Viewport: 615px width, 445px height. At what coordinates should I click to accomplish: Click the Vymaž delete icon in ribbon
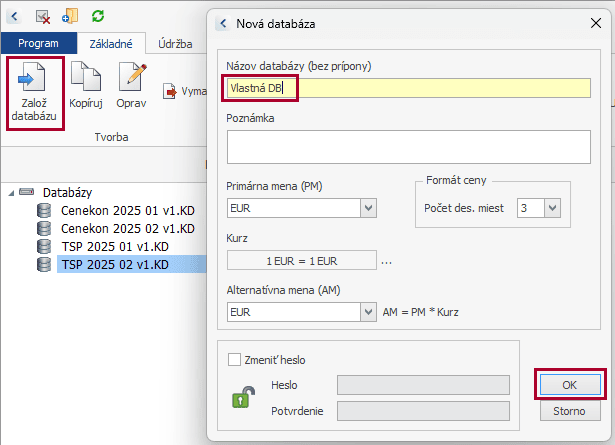(171, 92)
